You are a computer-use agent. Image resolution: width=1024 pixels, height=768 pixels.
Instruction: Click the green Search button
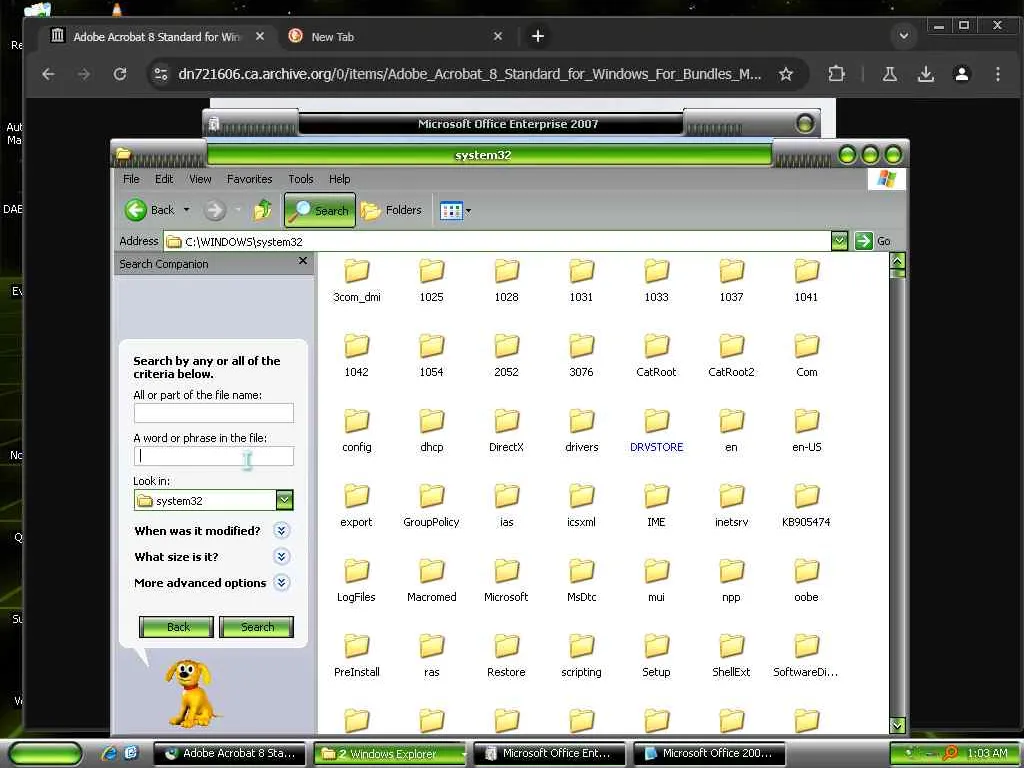tap(257, 627)
